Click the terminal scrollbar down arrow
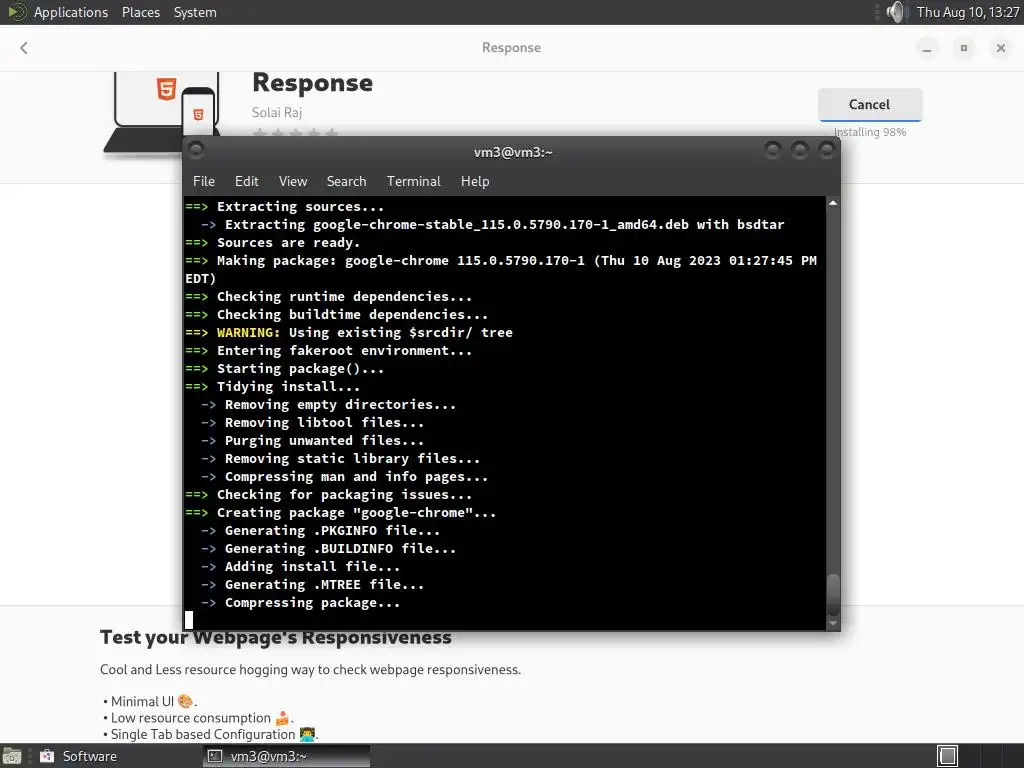Screen dimensions: 1024x768 pyautogui.click(x=833, y=624)
